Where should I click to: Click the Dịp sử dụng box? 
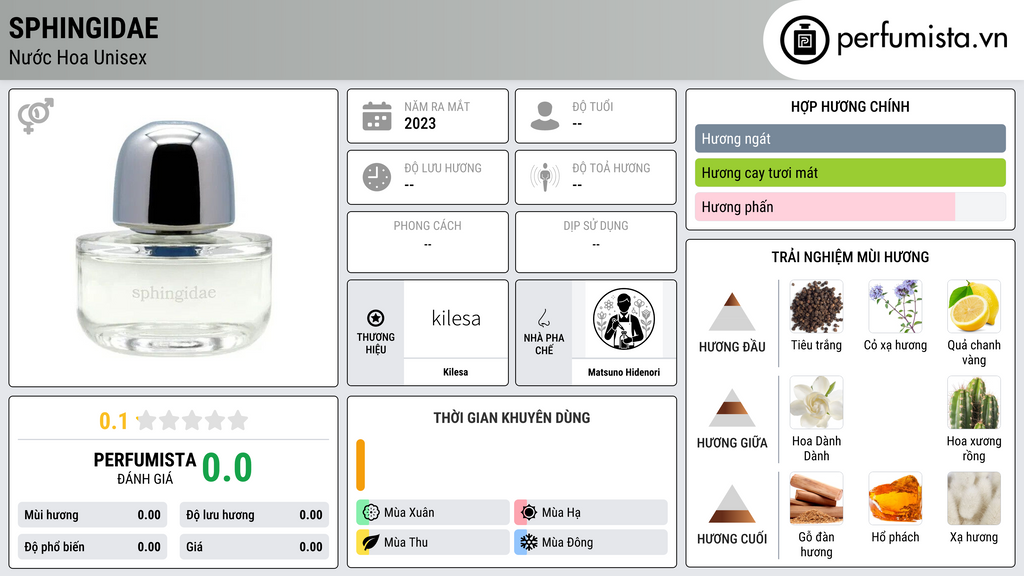[x=596, y=242]
